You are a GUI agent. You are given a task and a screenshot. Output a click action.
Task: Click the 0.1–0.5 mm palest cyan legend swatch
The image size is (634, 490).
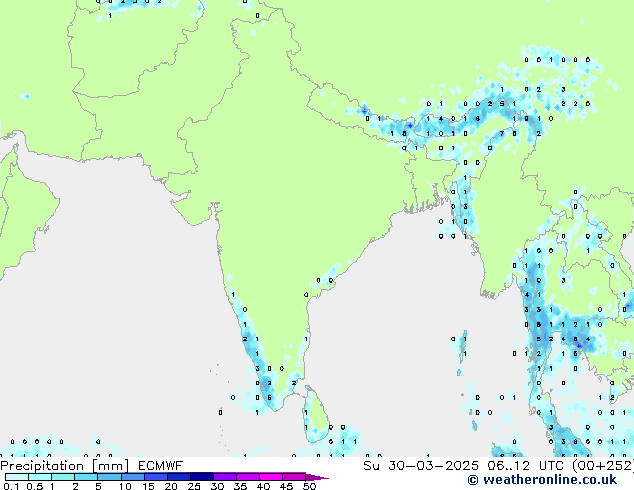(17, 477)
